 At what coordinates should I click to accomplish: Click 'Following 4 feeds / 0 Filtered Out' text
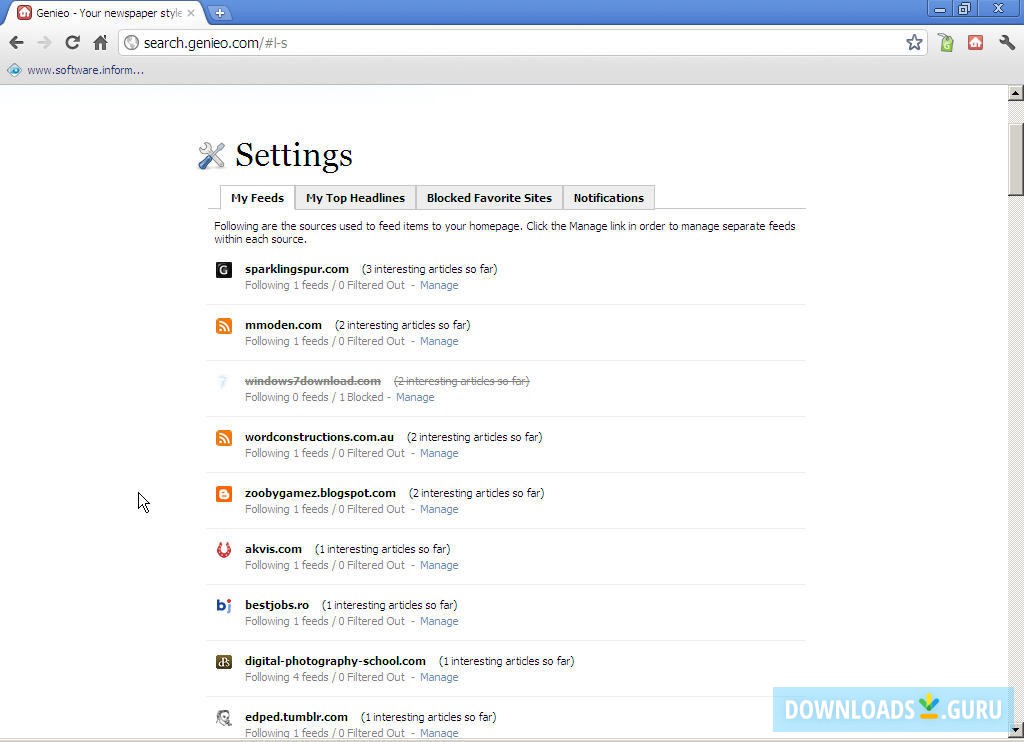click(325, 677)
